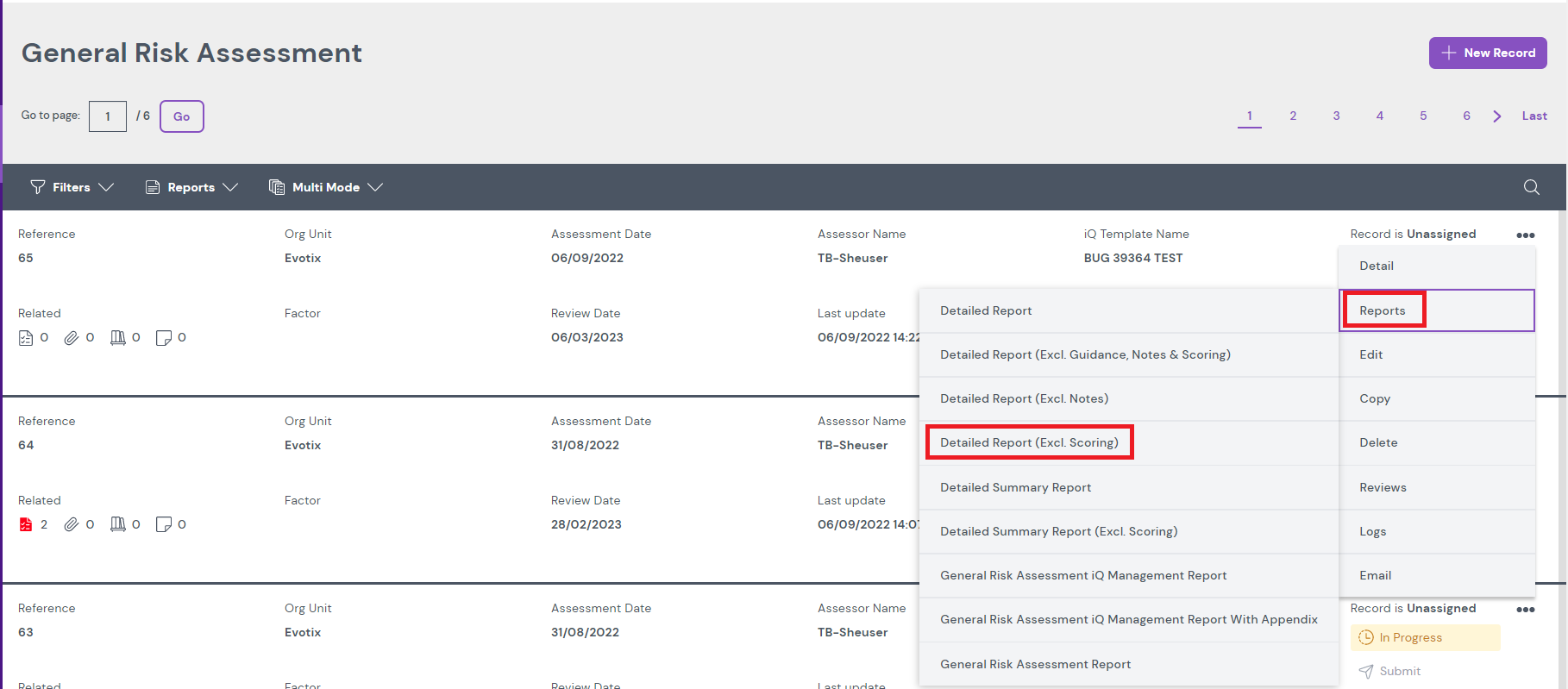Click the notes icon for record 65
This screenshot has height=689, width=1568.
tap(163, 337)
